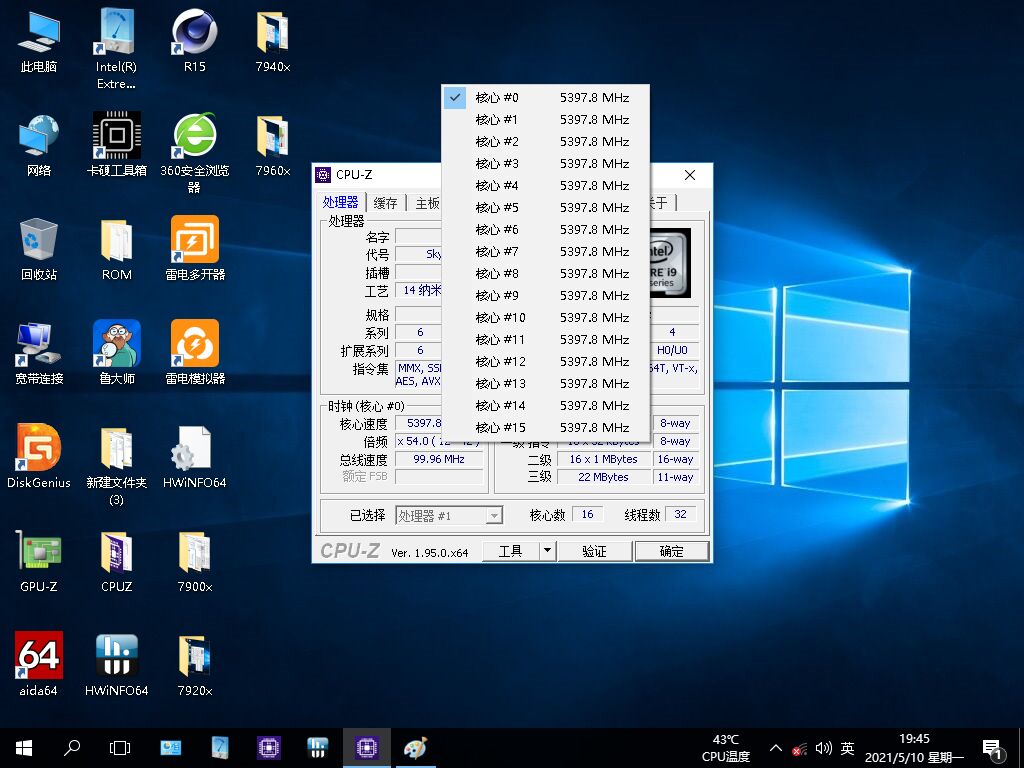Click the 验证 button
The height and width of the screenshot is (768, 1024).
[594, 551]
